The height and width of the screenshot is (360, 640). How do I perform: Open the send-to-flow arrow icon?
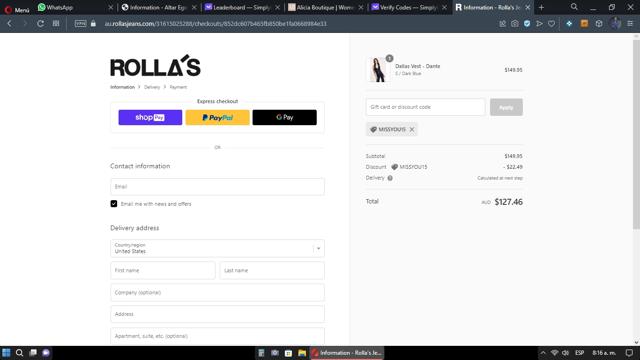tap(539, 24)
